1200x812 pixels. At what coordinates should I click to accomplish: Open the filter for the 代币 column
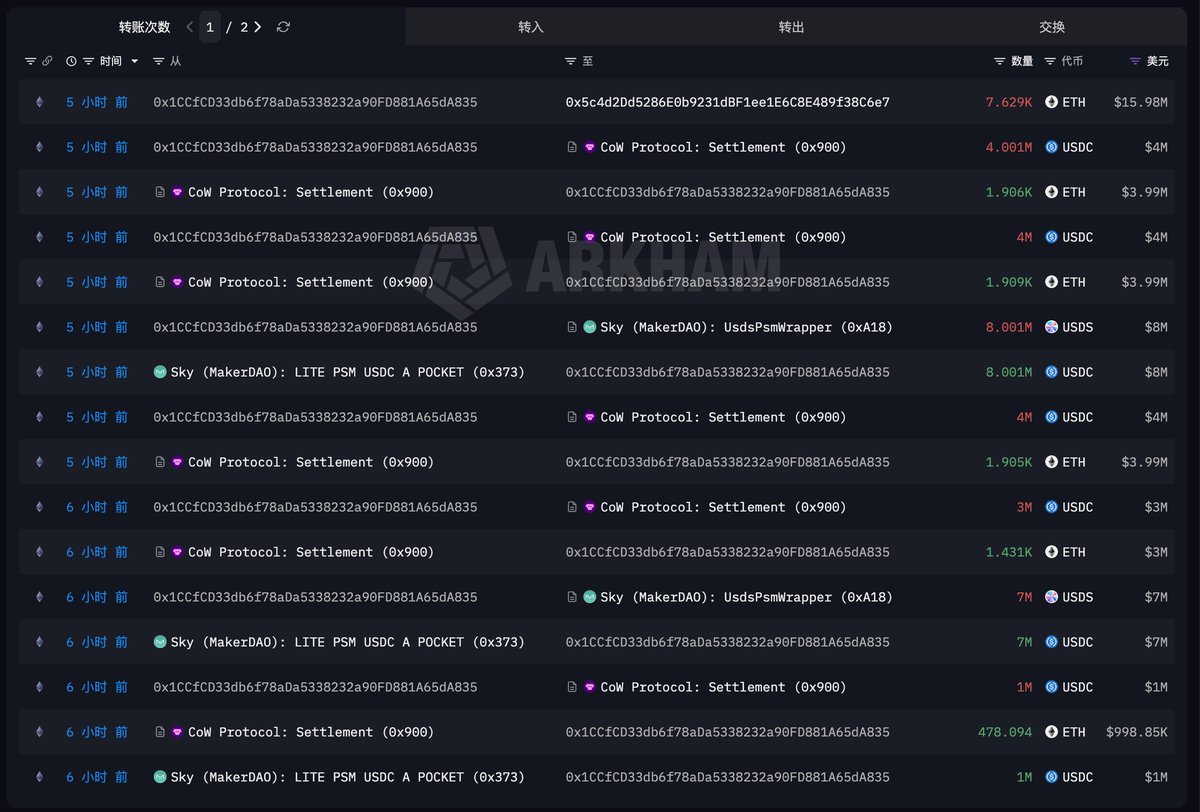pos(1050,61)
